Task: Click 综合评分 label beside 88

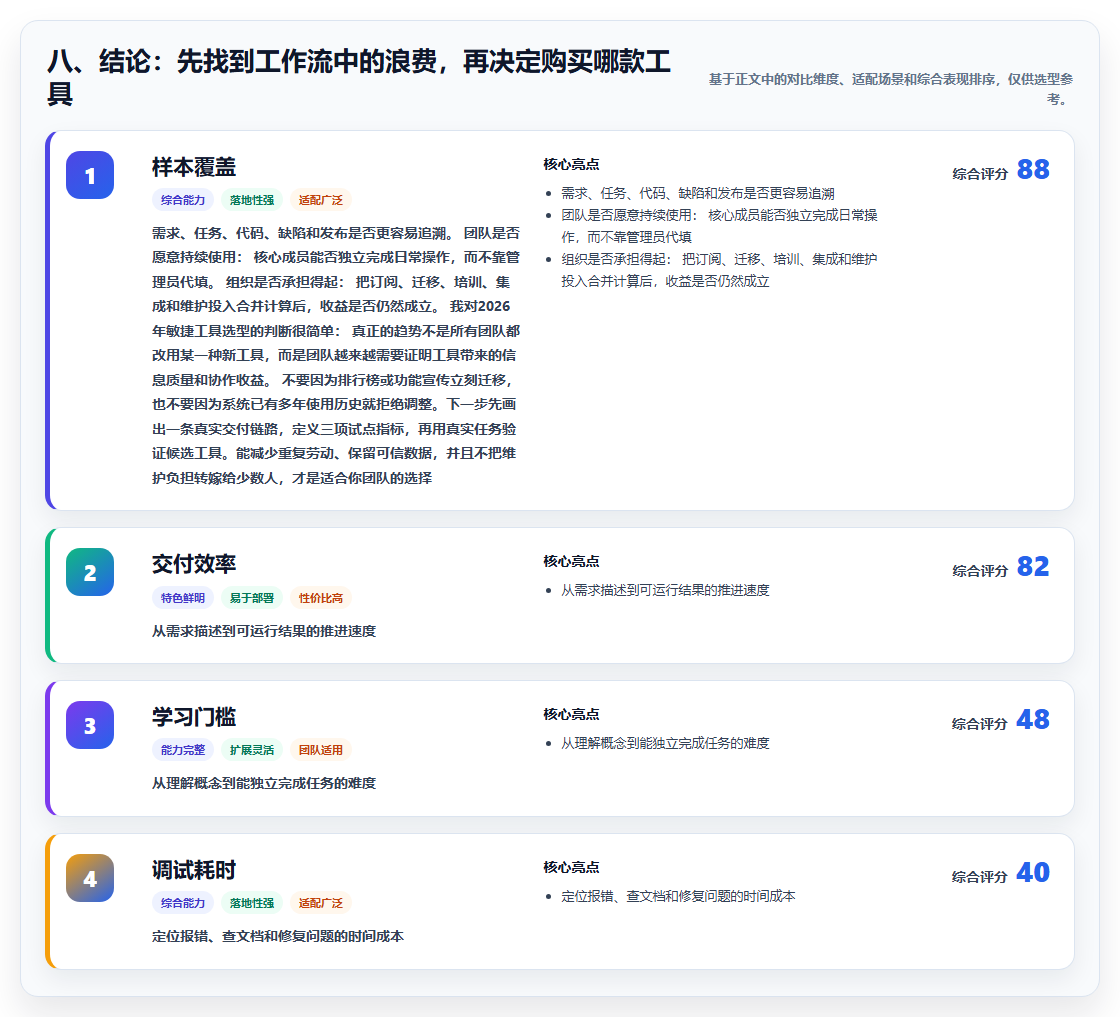Action: click(x=980, y=174)
